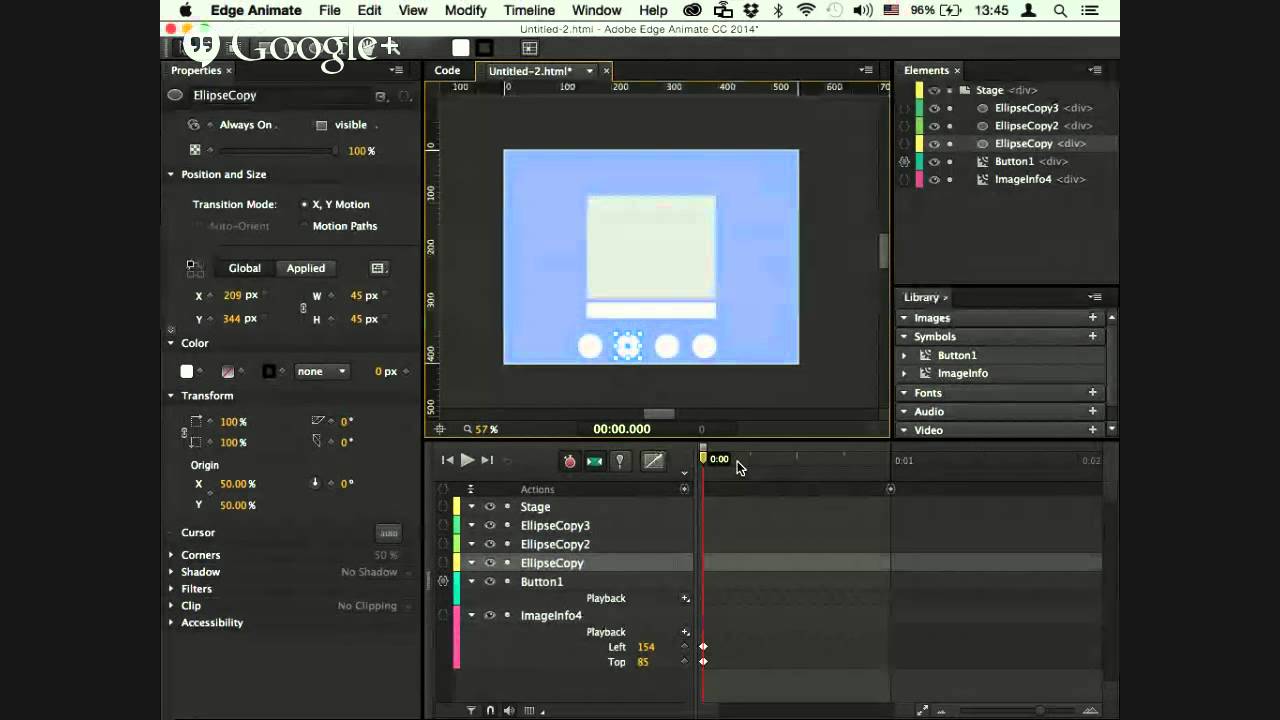This screenshot has height=720, width=1280.
Task: Open the border style 'none' dropdown
Action: 322,371
